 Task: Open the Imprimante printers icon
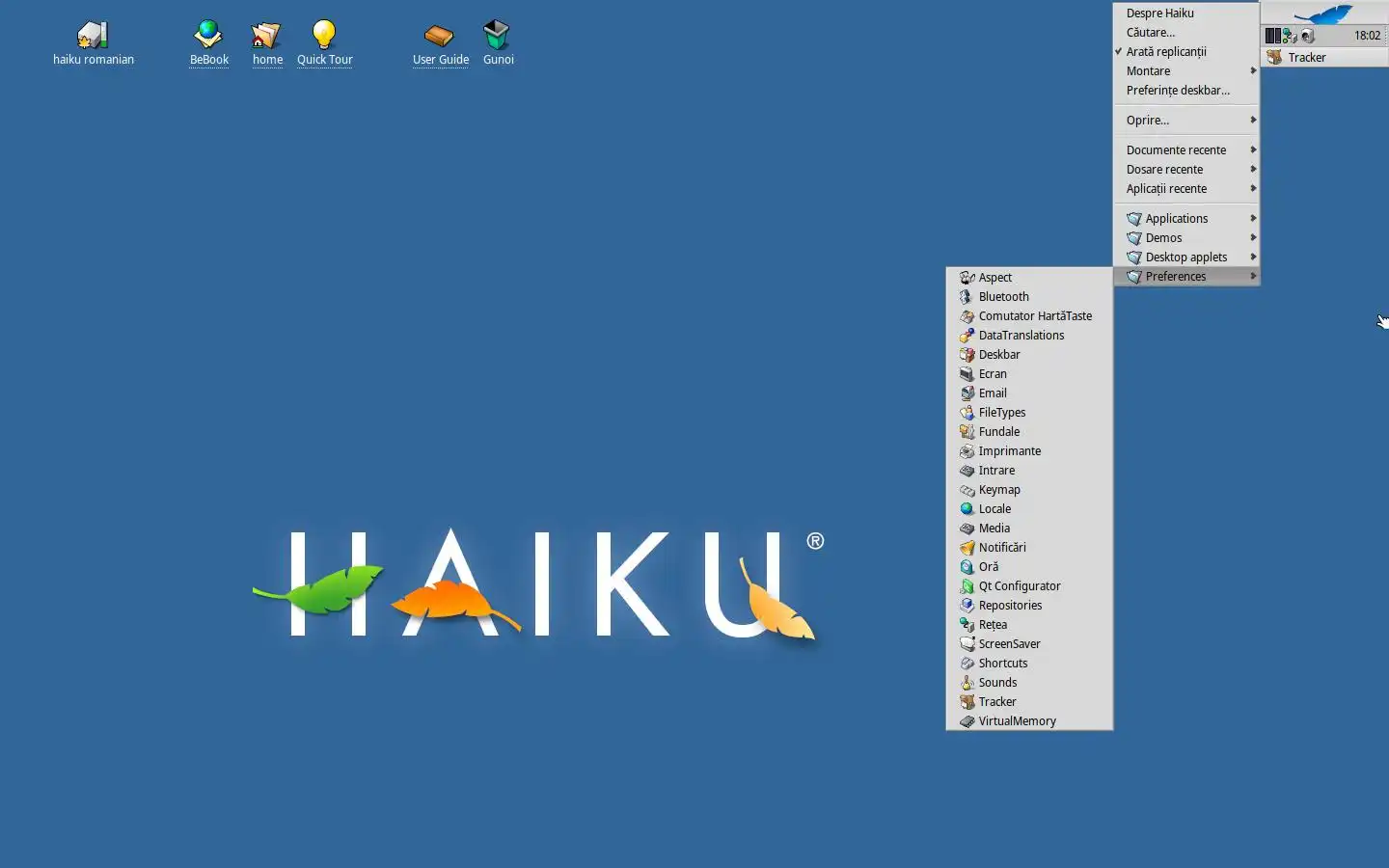click(x=967, y=451)
